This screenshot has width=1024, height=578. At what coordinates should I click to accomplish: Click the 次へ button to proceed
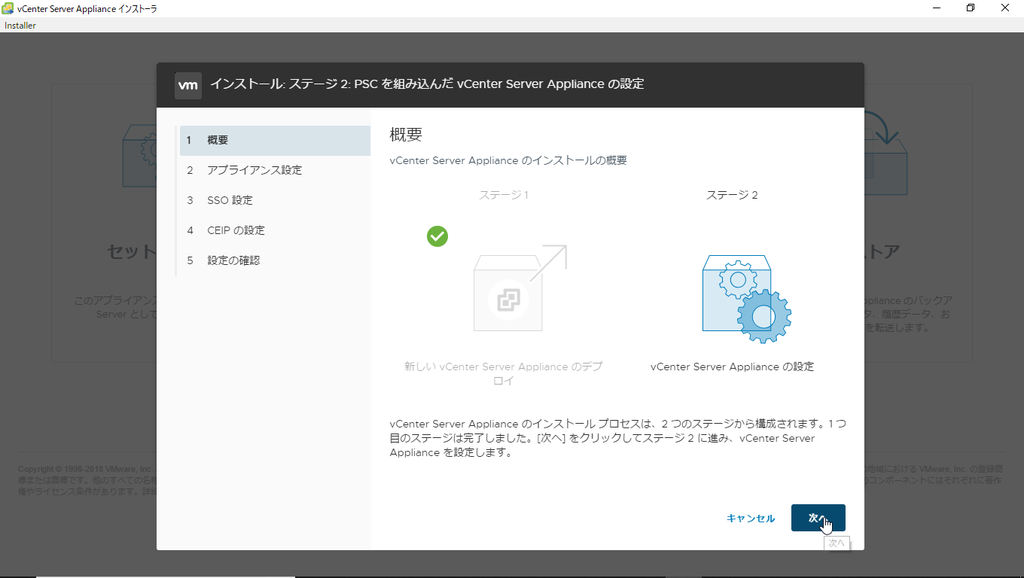(x=817, y=518)
